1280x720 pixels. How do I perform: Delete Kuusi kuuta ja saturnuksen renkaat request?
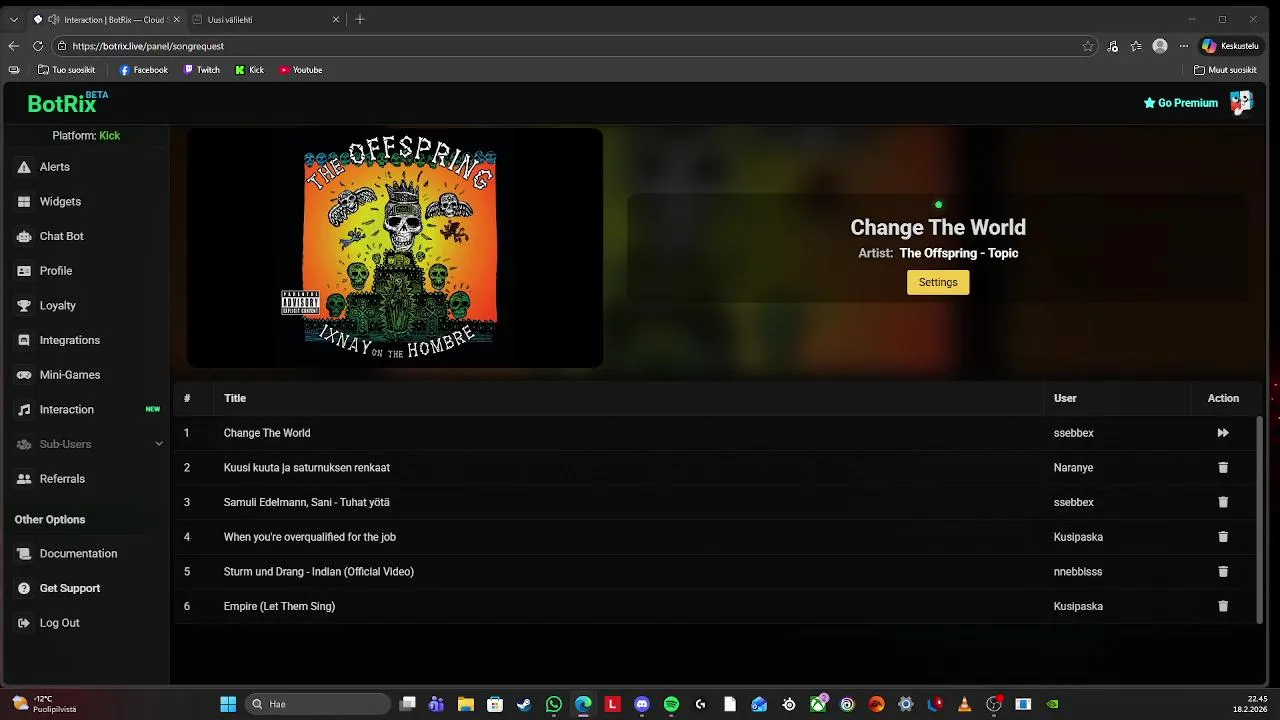coord(1222,467)
